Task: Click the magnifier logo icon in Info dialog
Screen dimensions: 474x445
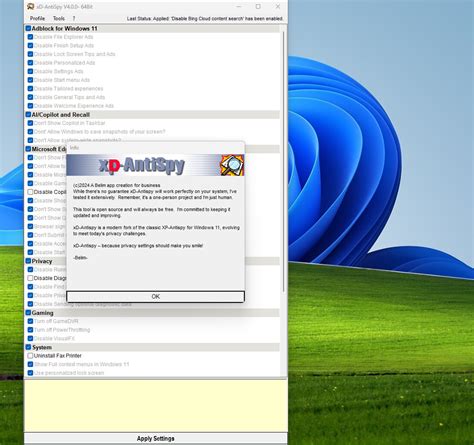Action: [232, 165]
